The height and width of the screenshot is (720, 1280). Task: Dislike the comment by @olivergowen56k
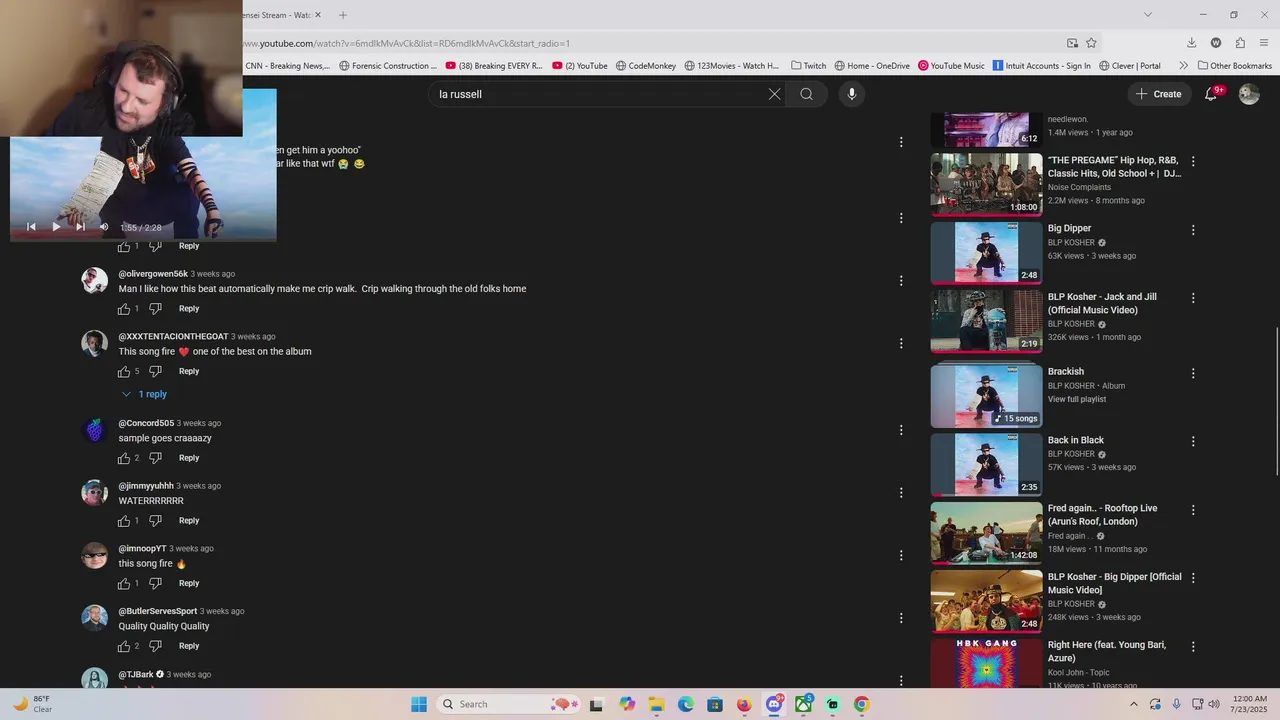[x=155, y=309]
